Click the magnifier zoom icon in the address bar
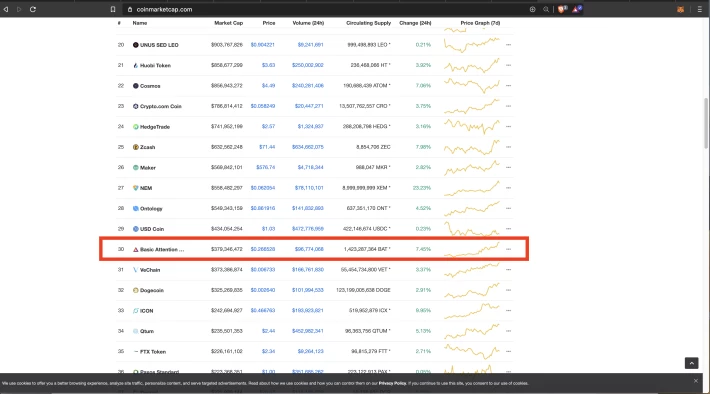 546,9
